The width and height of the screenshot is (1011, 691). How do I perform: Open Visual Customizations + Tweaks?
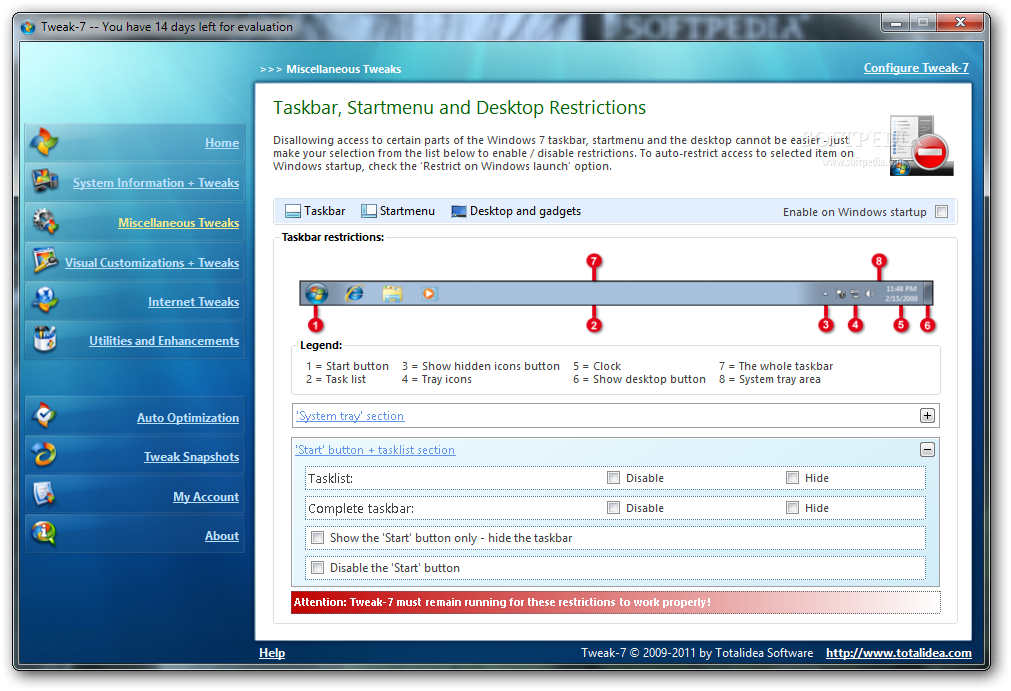(x=152, y=263)
